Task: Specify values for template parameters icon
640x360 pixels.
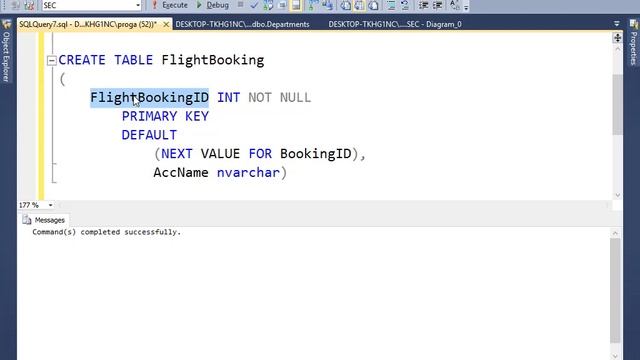Action: point(454,5)
